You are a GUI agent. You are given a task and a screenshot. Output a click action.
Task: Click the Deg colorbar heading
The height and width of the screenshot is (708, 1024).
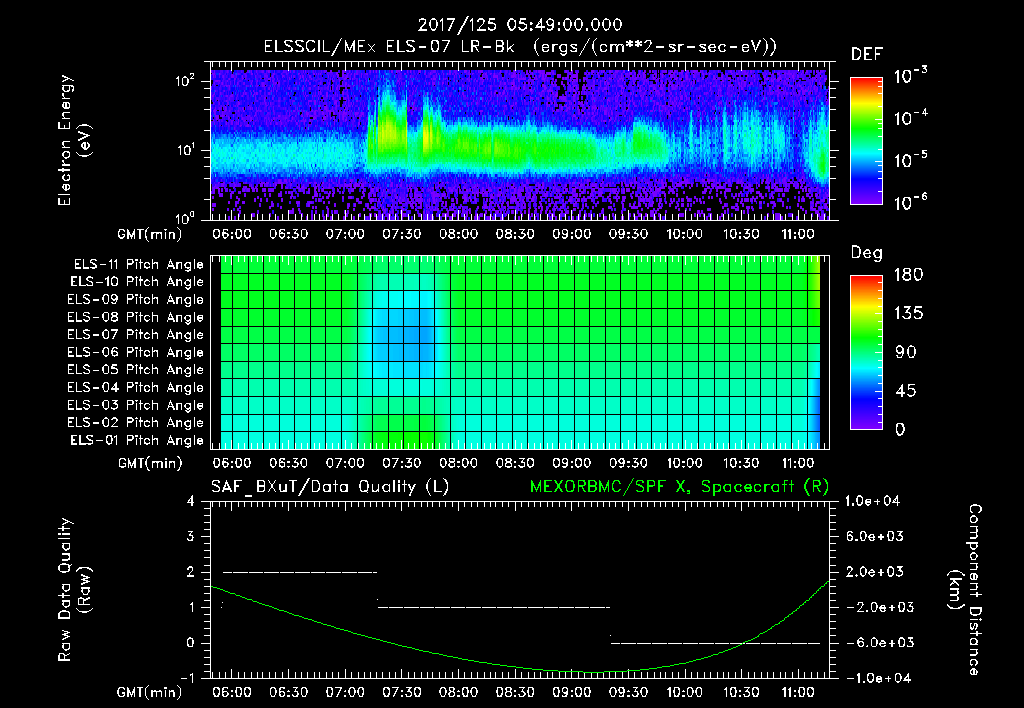867,253
